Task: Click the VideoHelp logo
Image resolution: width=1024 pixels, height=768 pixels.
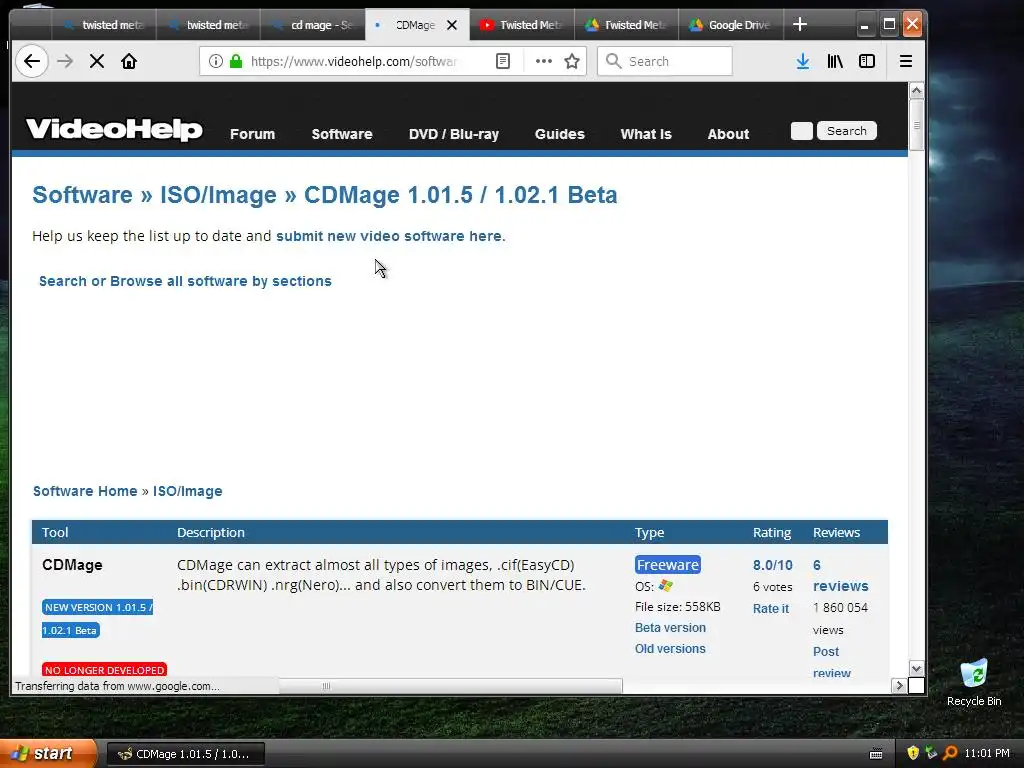Action: pos(114,129)
